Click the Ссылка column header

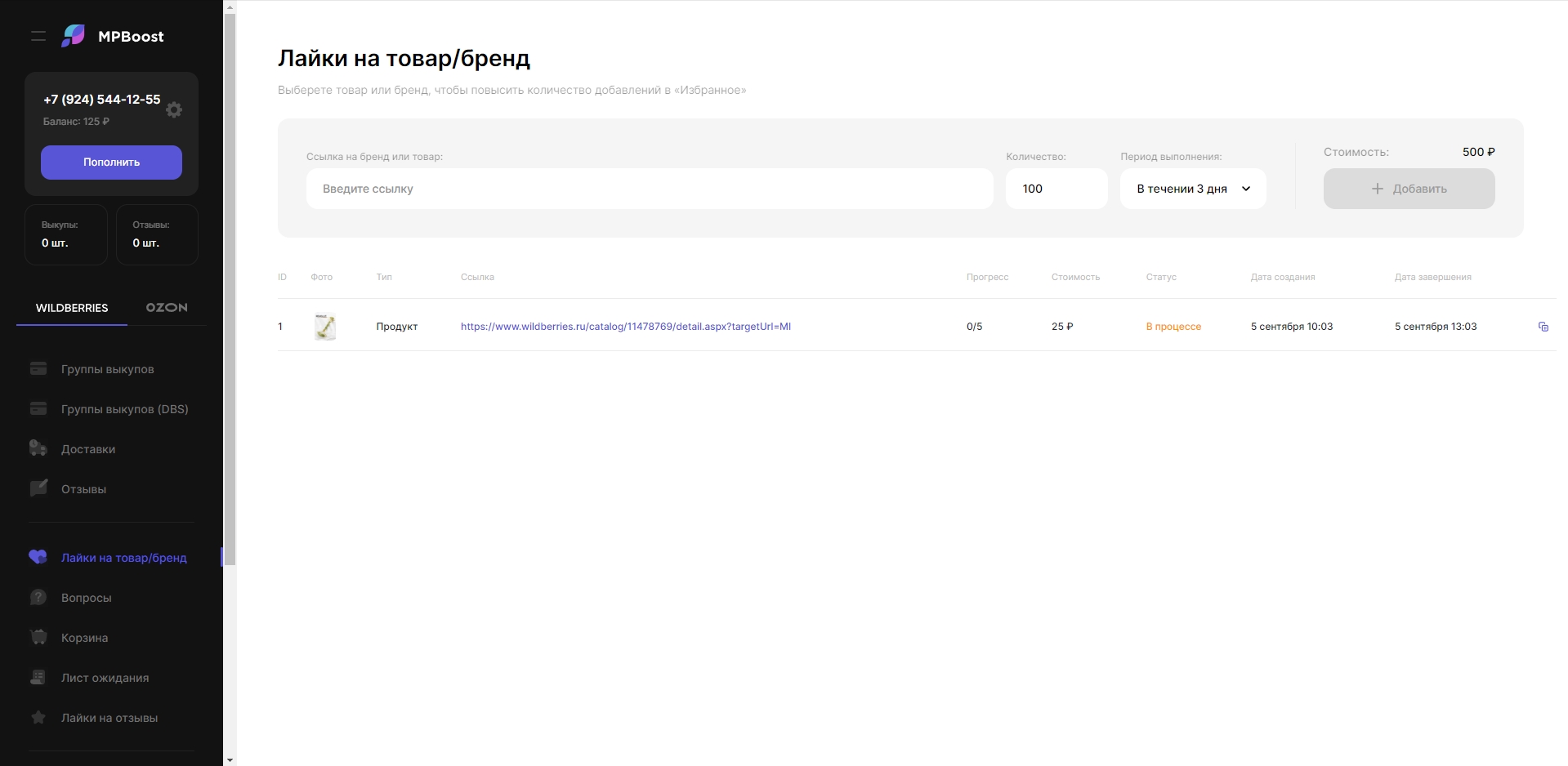click(477, 277)
